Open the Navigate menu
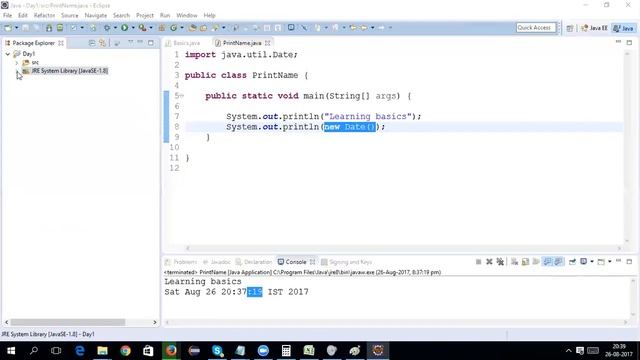This screenshot has height=360, width=640. [96, 16]
